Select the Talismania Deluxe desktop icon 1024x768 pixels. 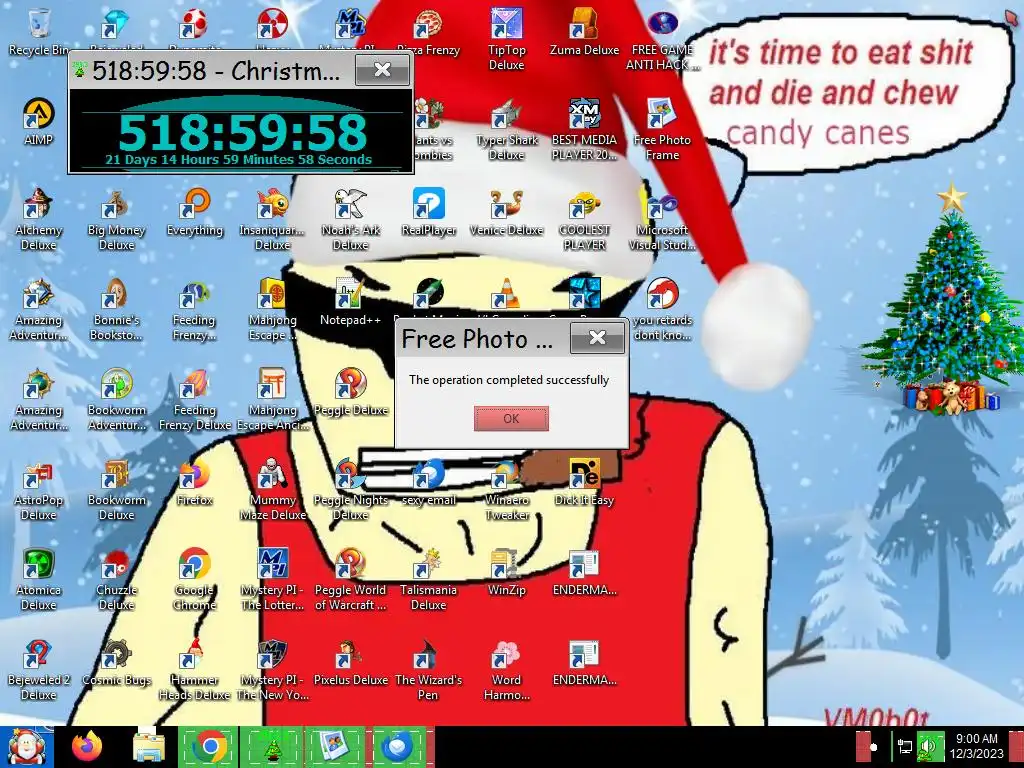tap(428, 580)
